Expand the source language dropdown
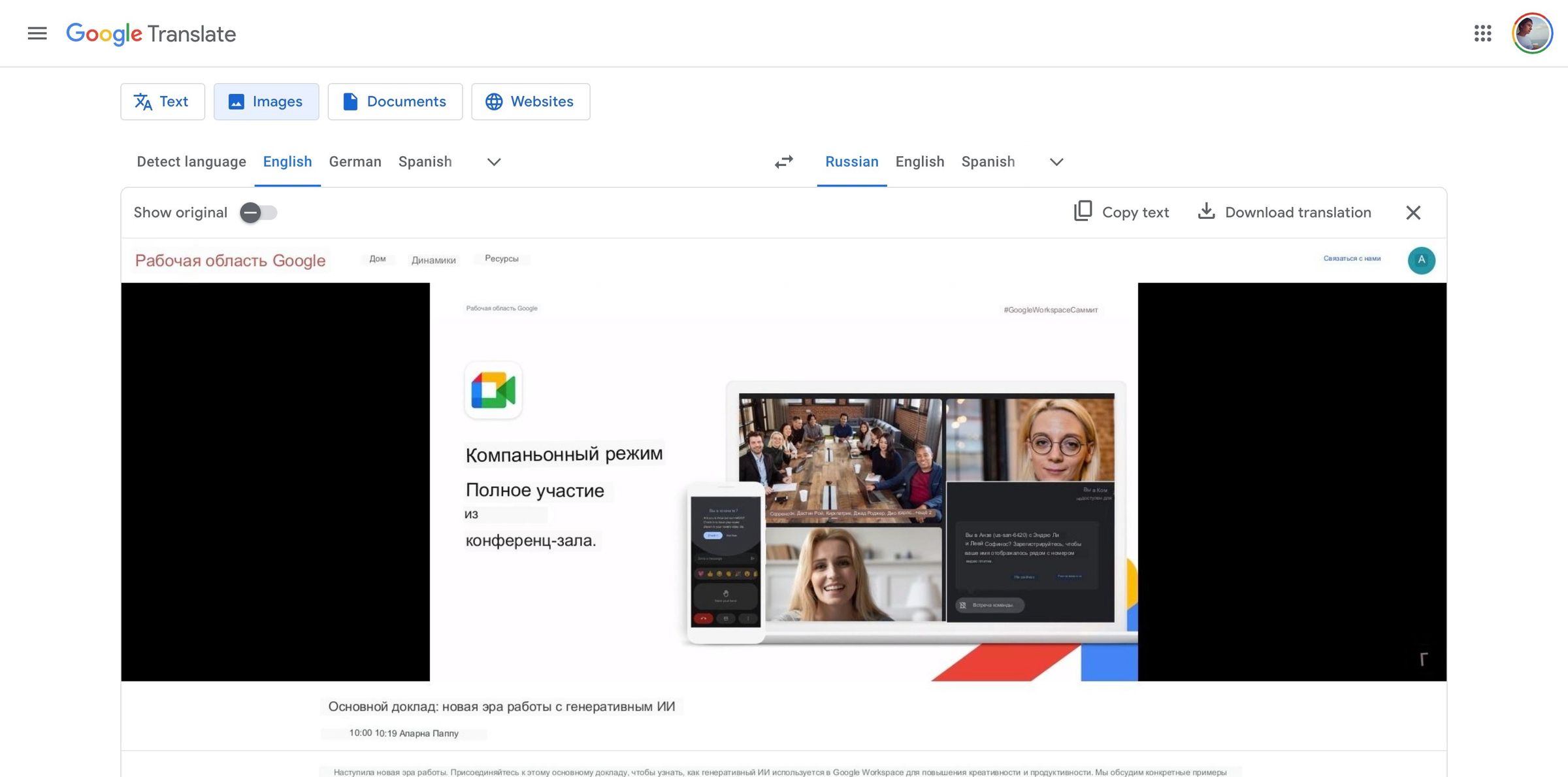This screenshot has width=1568, height=777. point(493,162)
